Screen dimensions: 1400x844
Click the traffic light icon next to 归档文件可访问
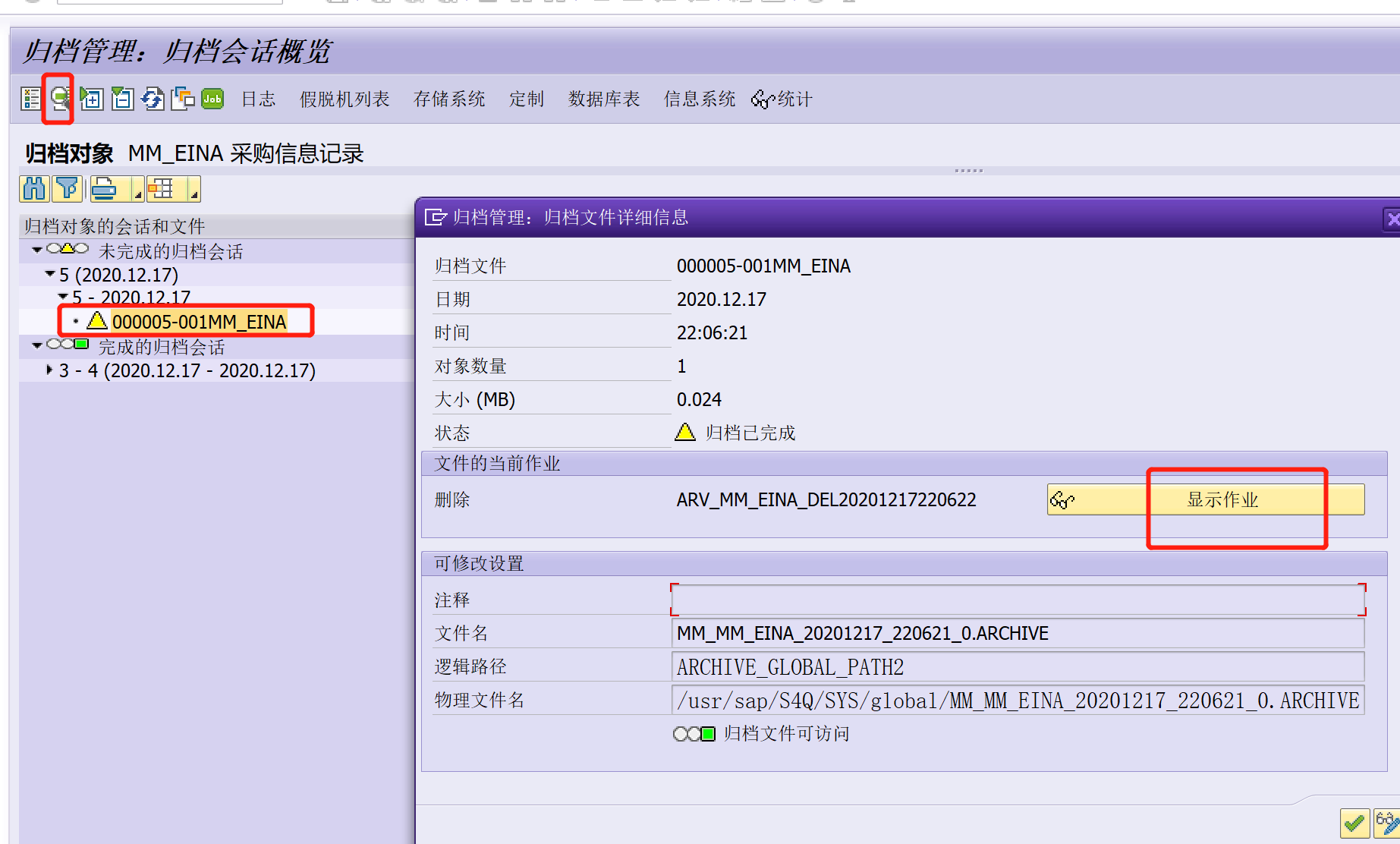tap(694, 734)
